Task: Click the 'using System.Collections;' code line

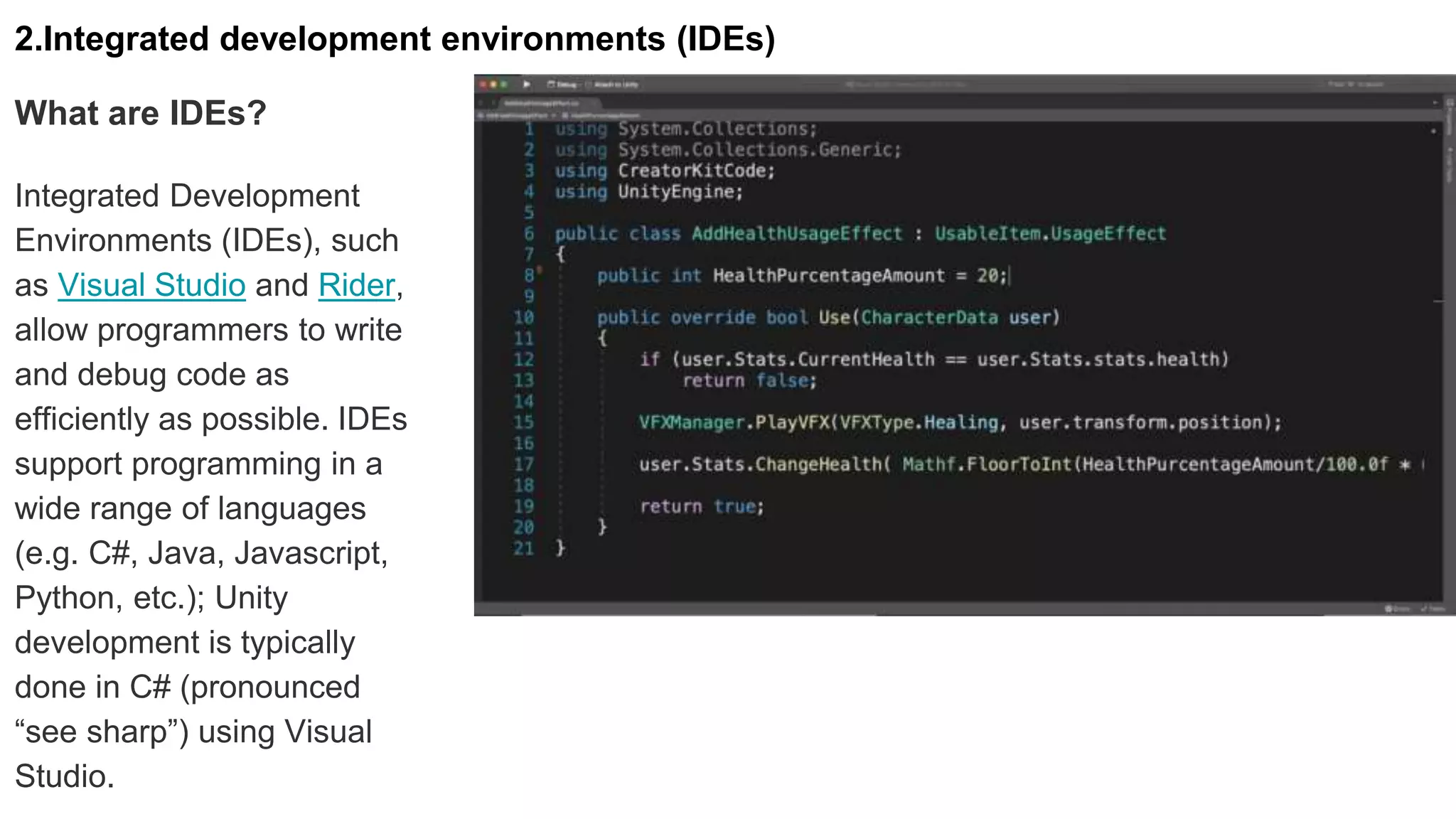Action: (x=686, y=129)
